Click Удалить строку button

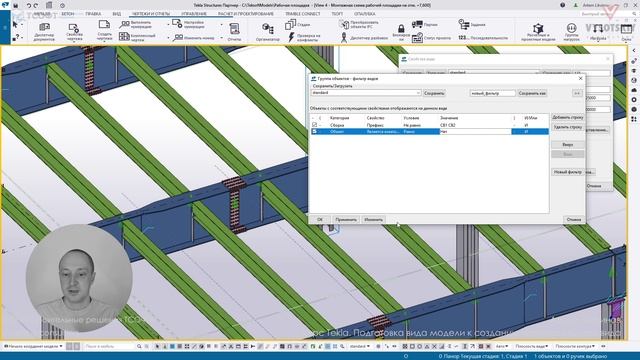tap(567, 127)
